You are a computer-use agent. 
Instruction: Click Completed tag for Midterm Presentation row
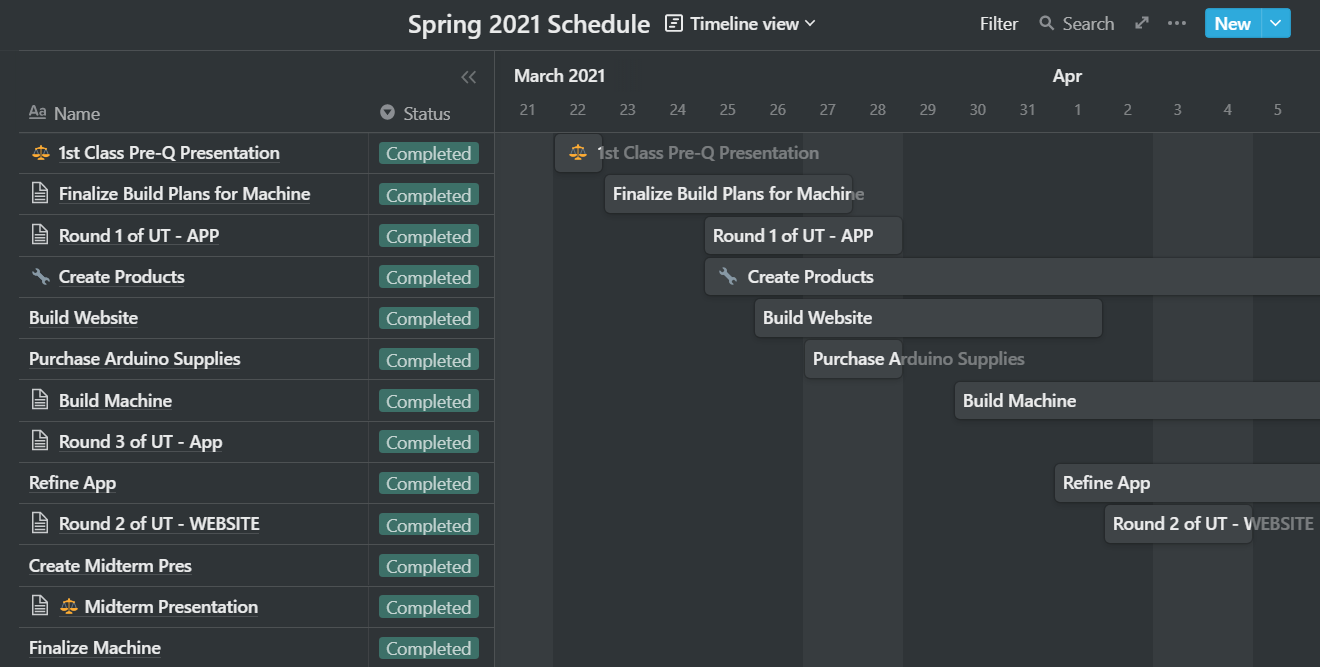click(x=429, y=607)
